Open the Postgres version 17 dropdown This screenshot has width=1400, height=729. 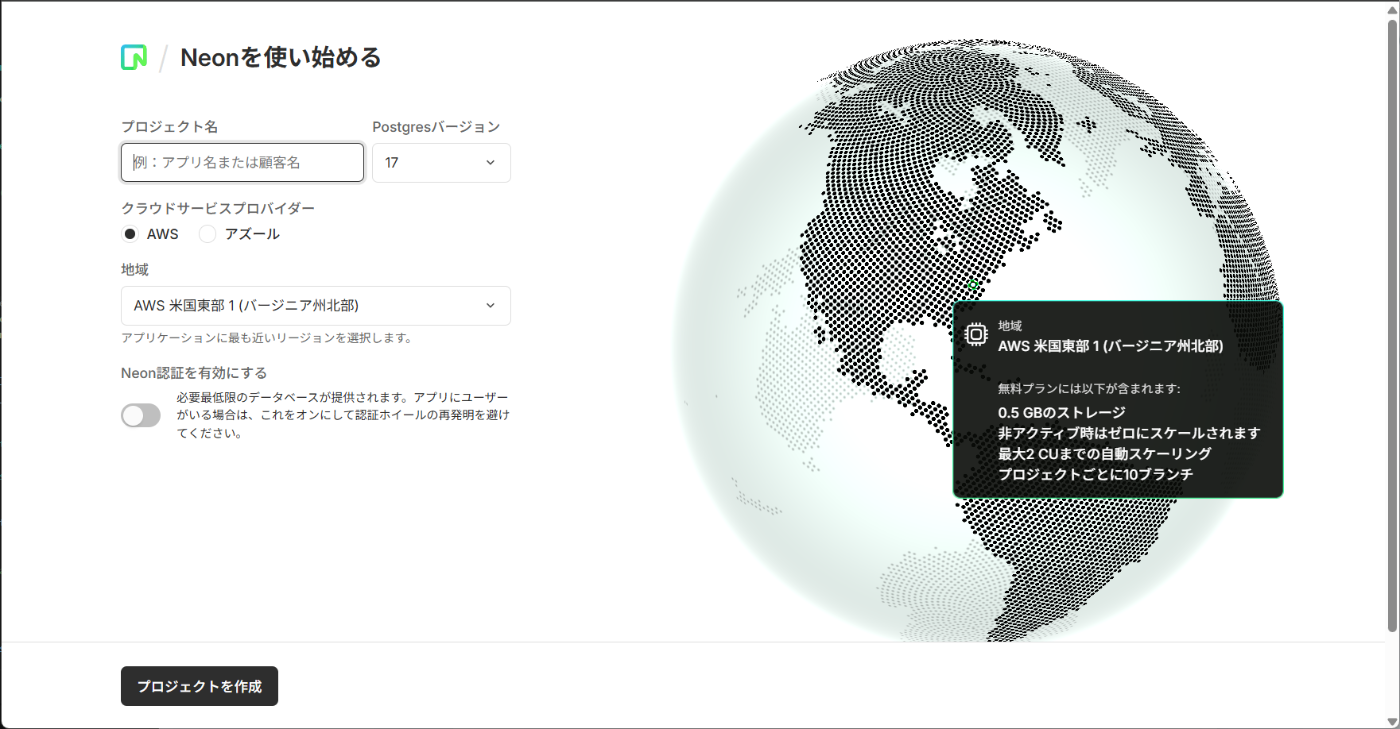(441, 163)
